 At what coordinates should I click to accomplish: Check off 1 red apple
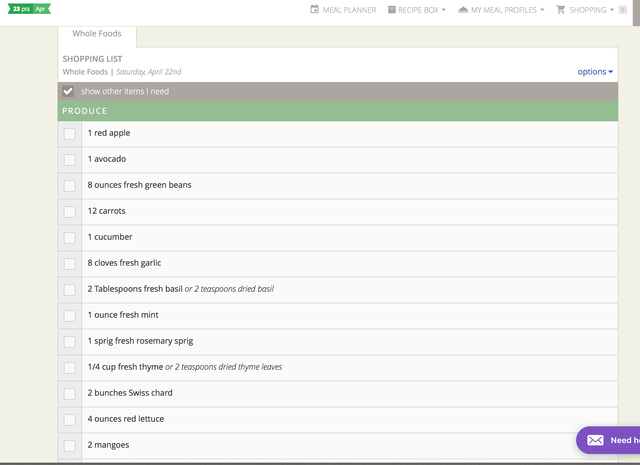pos(70,134)
